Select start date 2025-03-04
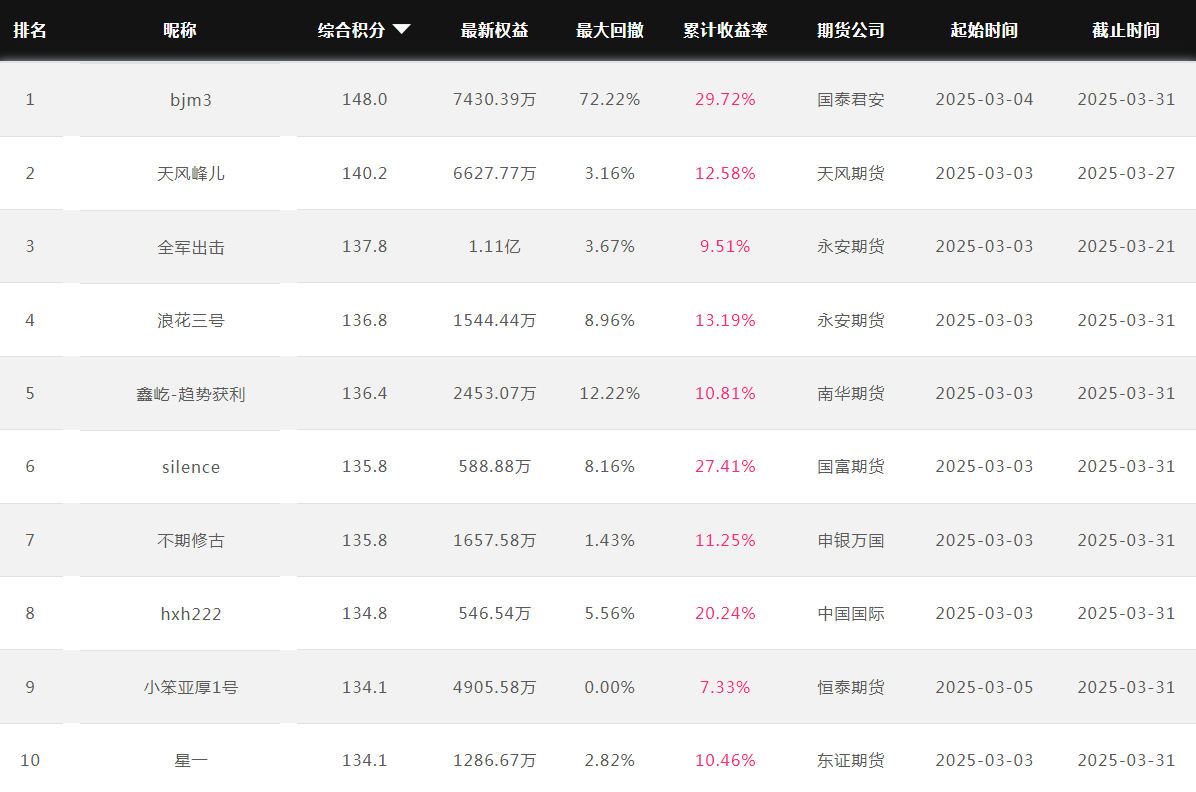1196x792 pixels. [x=984, y=99]
